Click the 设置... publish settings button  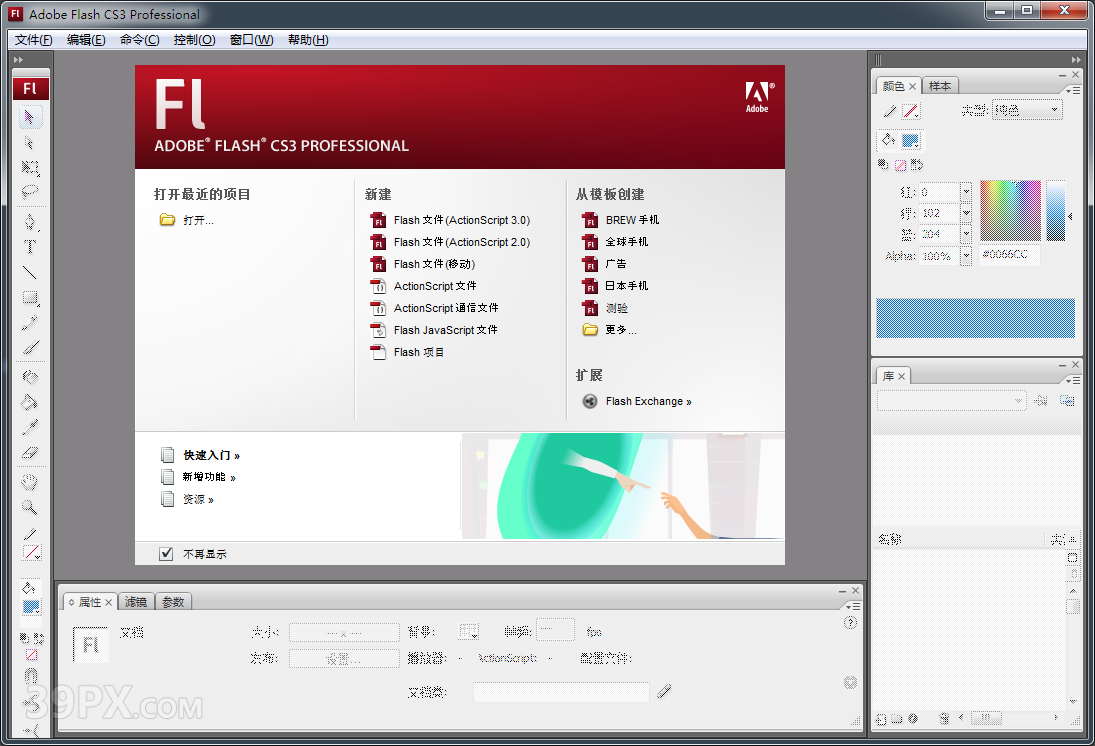pos(344,659)
